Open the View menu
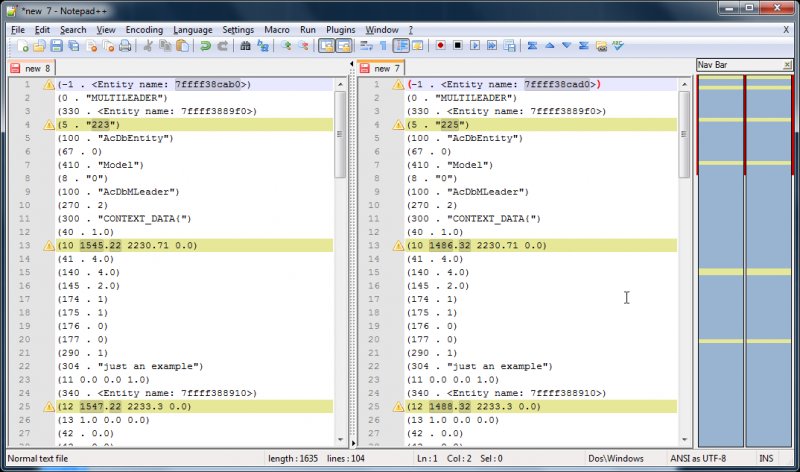The image size is (800, 472). (106, 30)
